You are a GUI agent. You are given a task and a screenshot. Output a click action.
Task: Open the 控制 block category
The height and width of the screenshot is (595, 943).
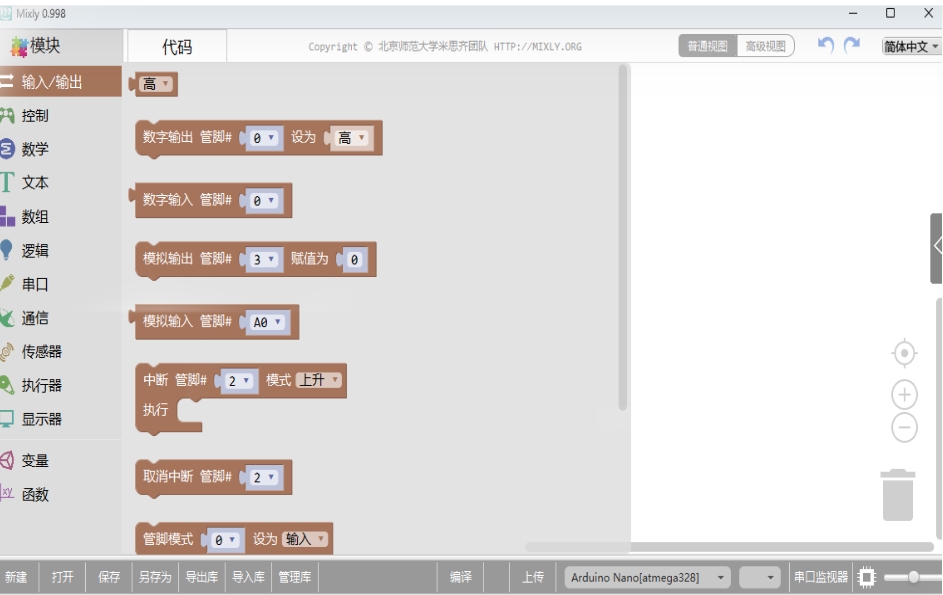35,116
